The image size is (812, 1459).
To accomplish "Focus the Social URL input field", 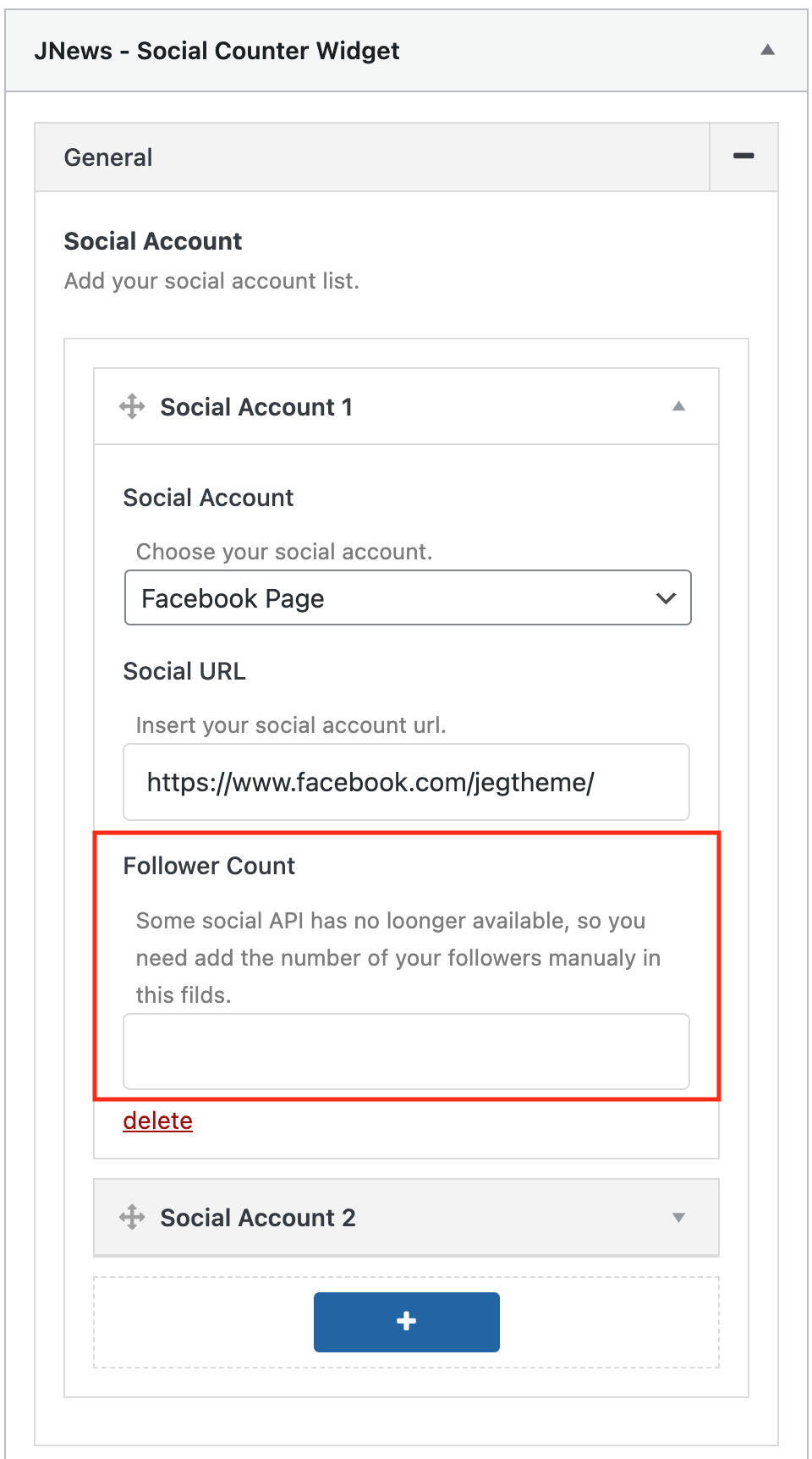I will tap(406, 782).
